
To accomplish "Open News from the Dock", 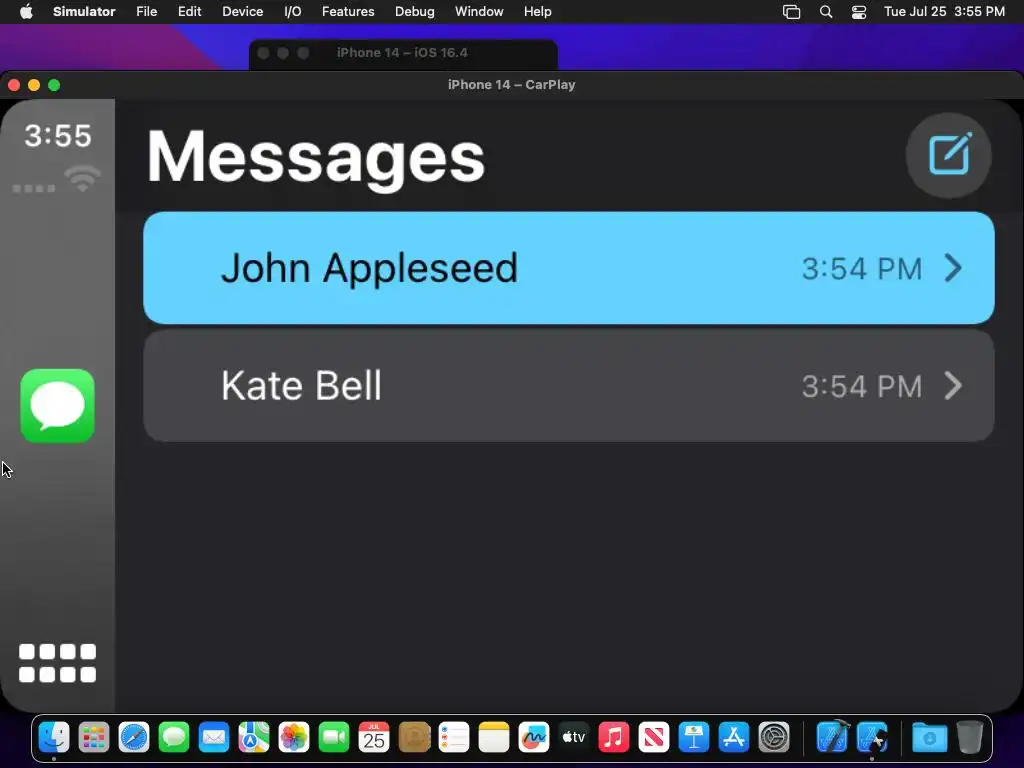I will [654, 737].
